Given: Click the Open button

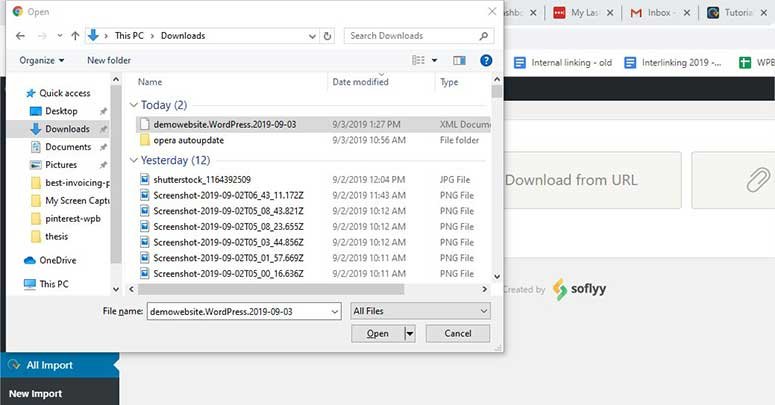Looking at the screenshot, I should (378, 333).
